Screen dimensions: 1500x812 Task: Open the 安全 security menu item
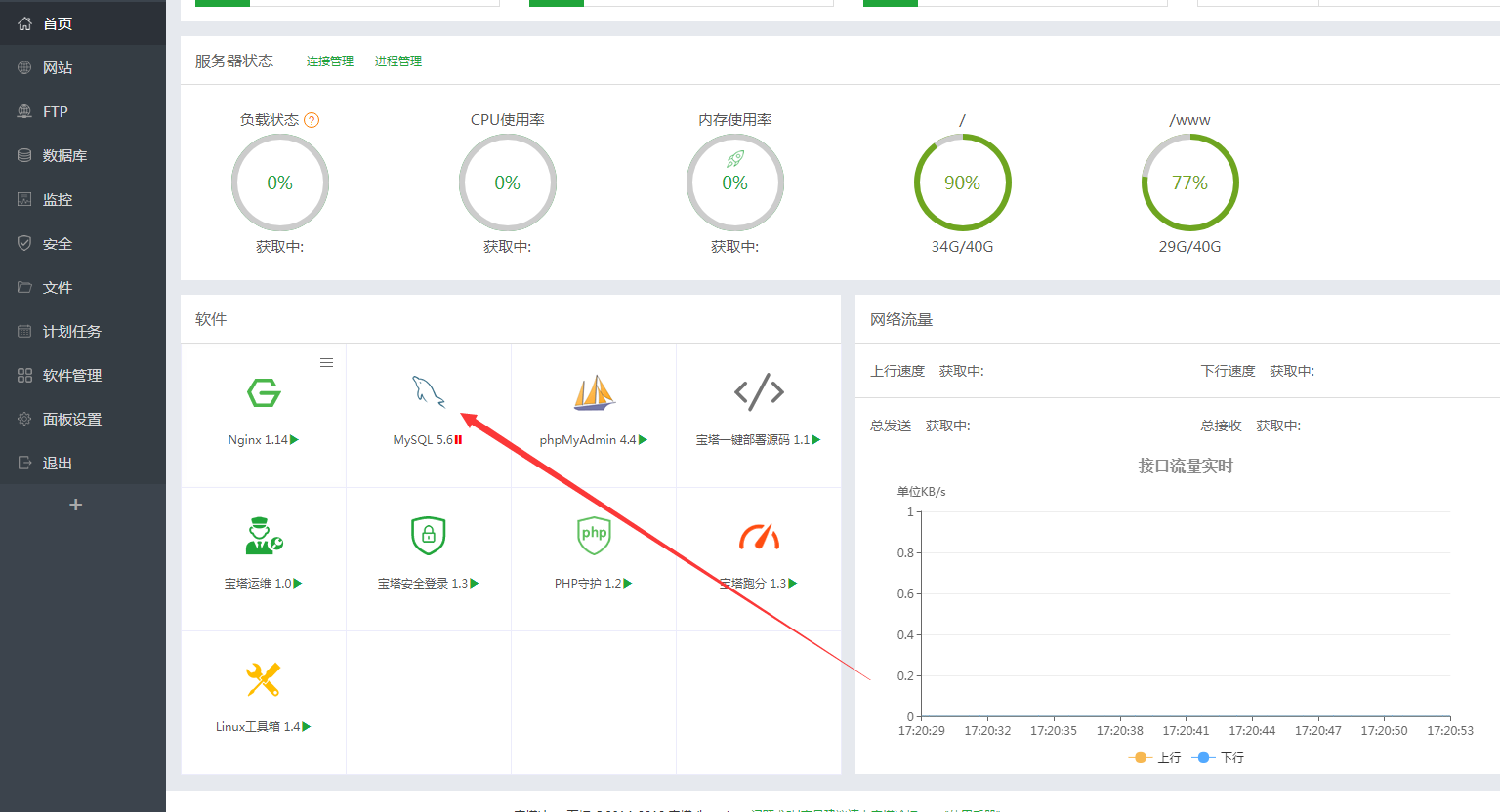tap(83, 243)
